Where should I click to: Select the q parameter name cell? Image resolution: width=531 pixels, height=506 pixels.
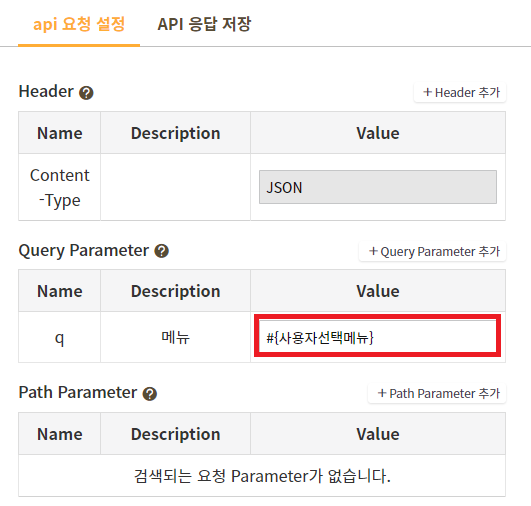[x=60, y=337]
